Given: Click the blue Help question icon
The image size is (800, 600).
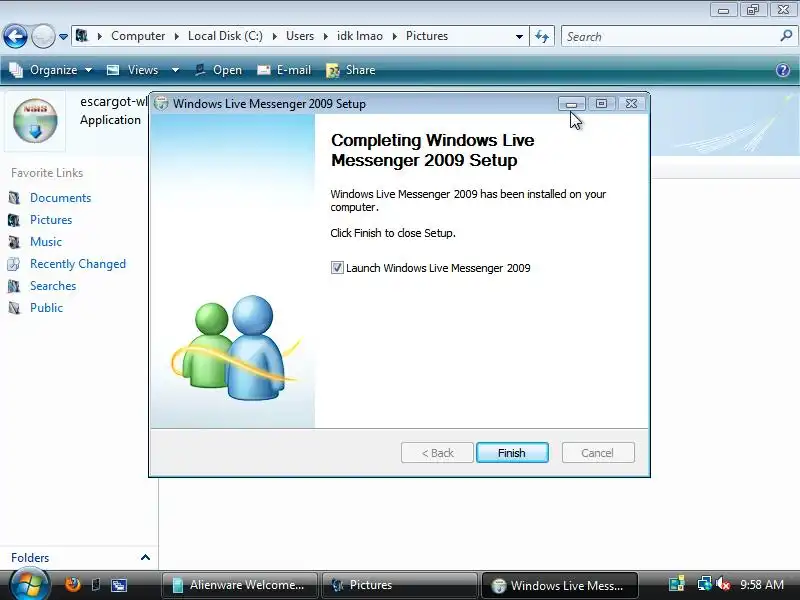Looking at the screenshot, I should pyautogui.click(x=783, y=70).
